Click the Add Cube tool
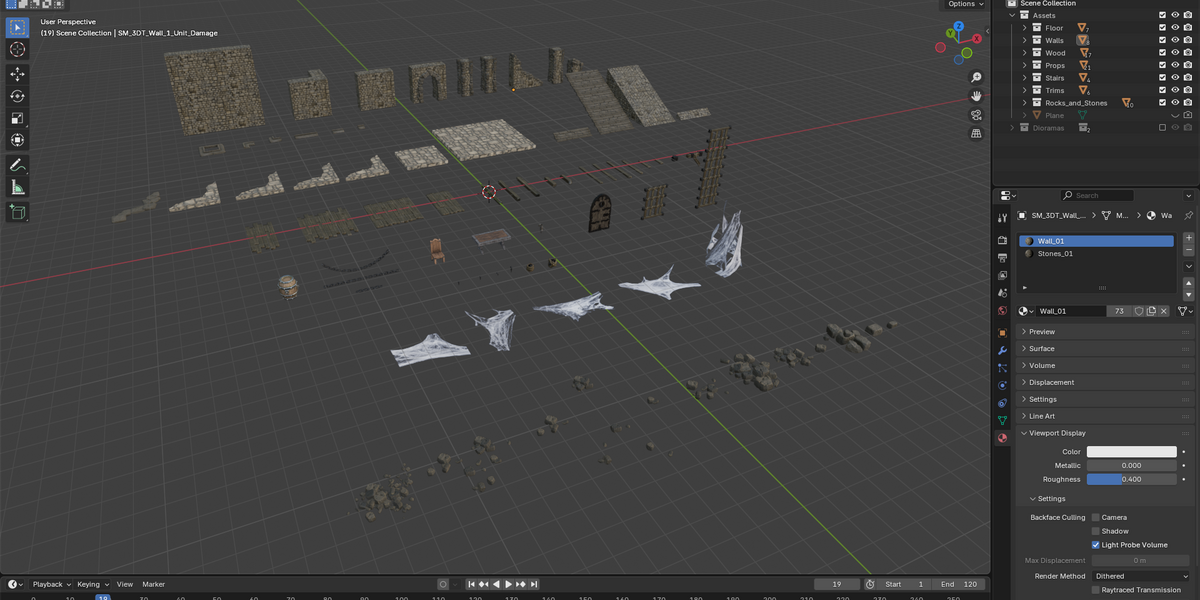Screen dimensions: 1200x600 tap(18, 211)
